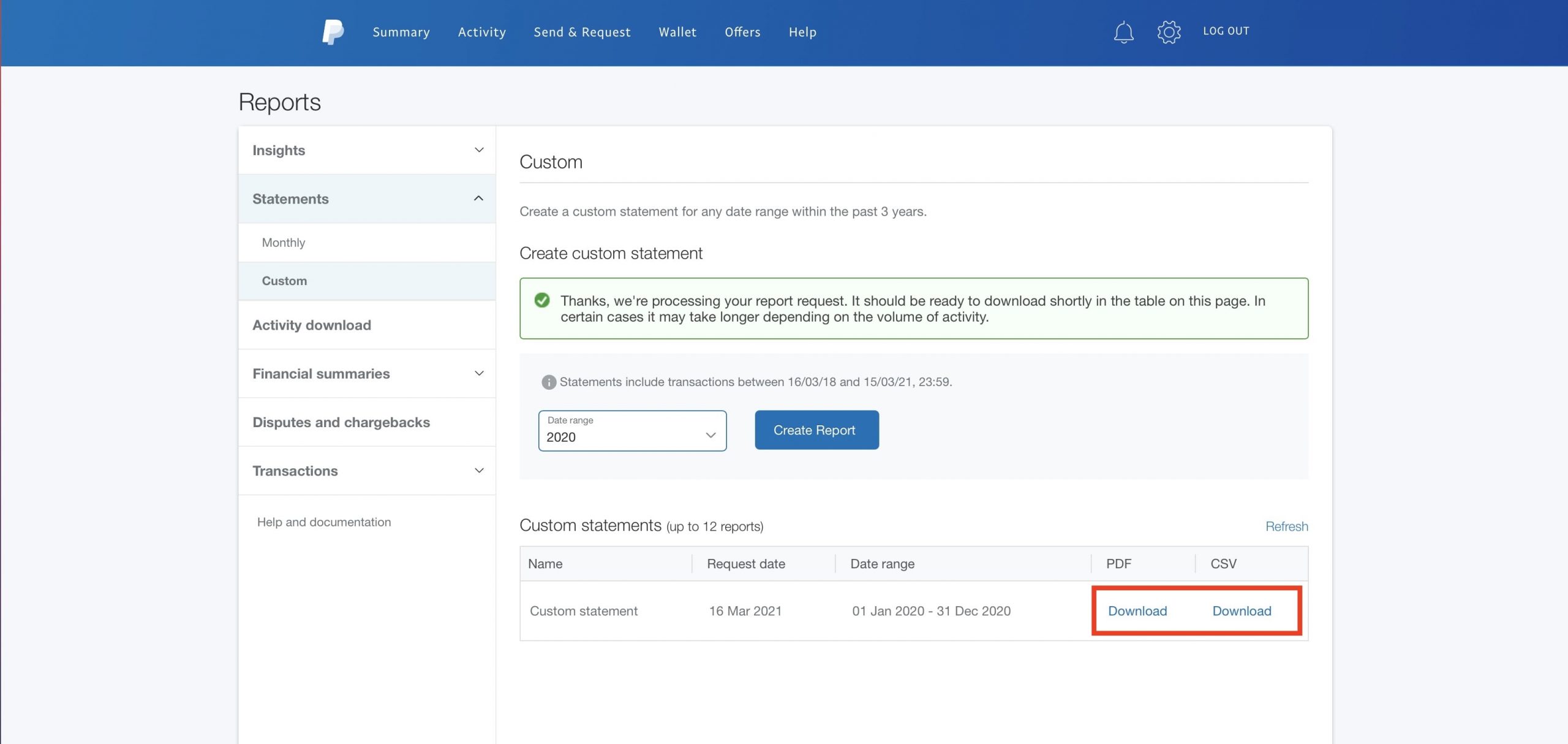Collapse the Statements section

[479, 199]
